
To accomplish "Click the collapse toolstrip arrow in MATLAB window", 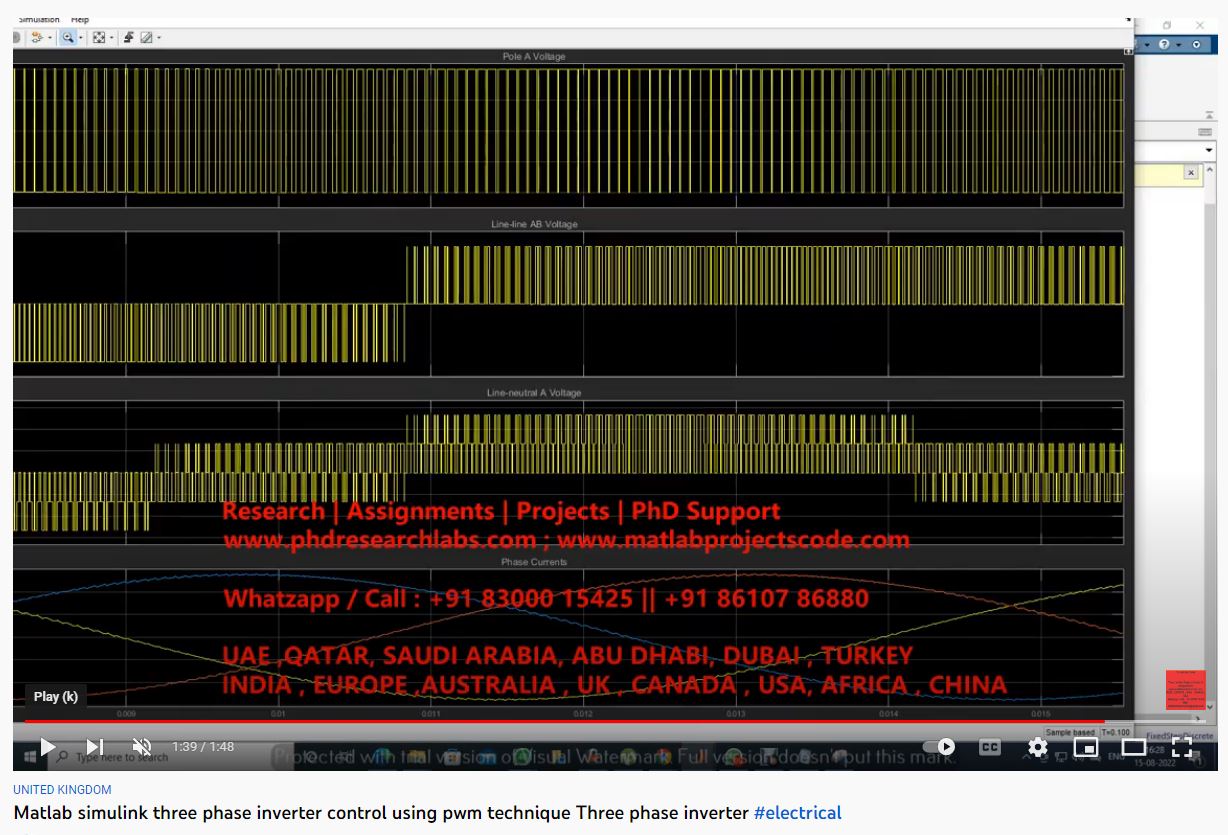I will coord(1209,115).
